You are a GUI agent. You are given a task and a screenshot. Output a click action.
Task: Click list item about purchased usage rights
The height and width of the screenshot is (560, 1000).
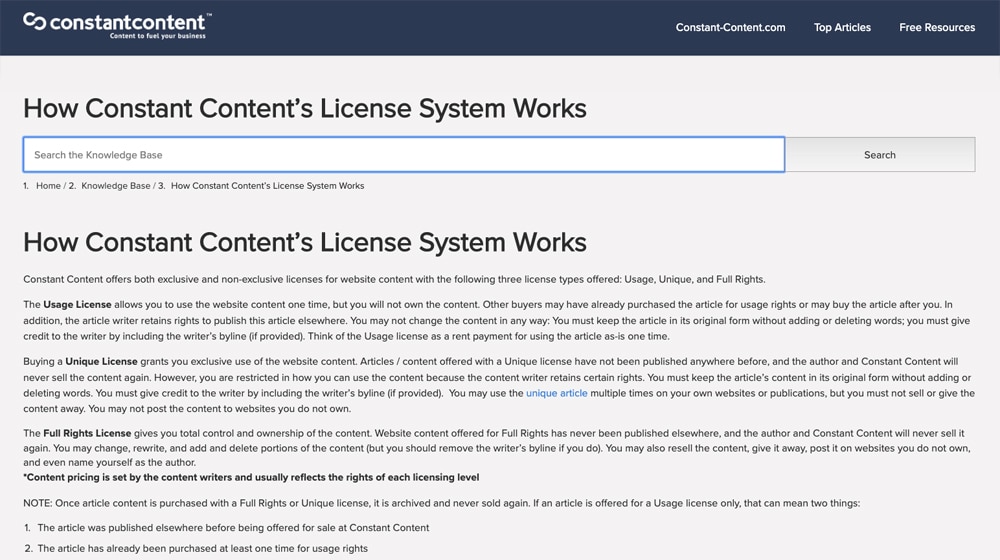point(202,548)
